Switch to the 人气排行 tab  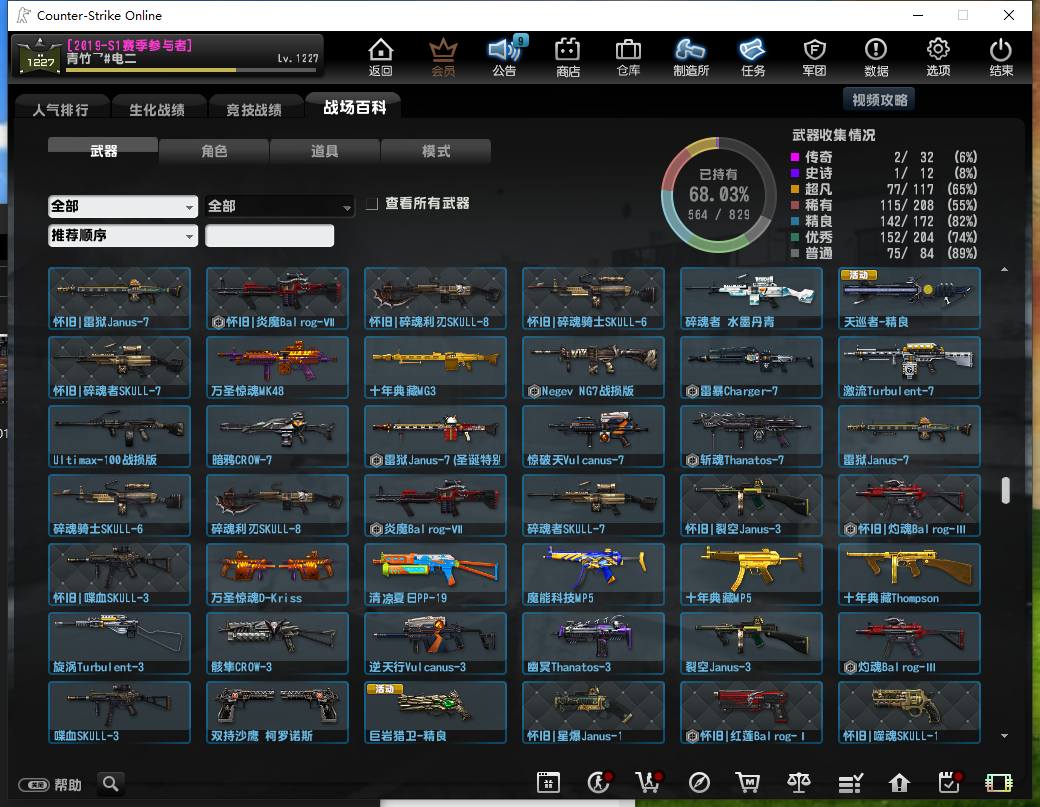pos(60,109)
